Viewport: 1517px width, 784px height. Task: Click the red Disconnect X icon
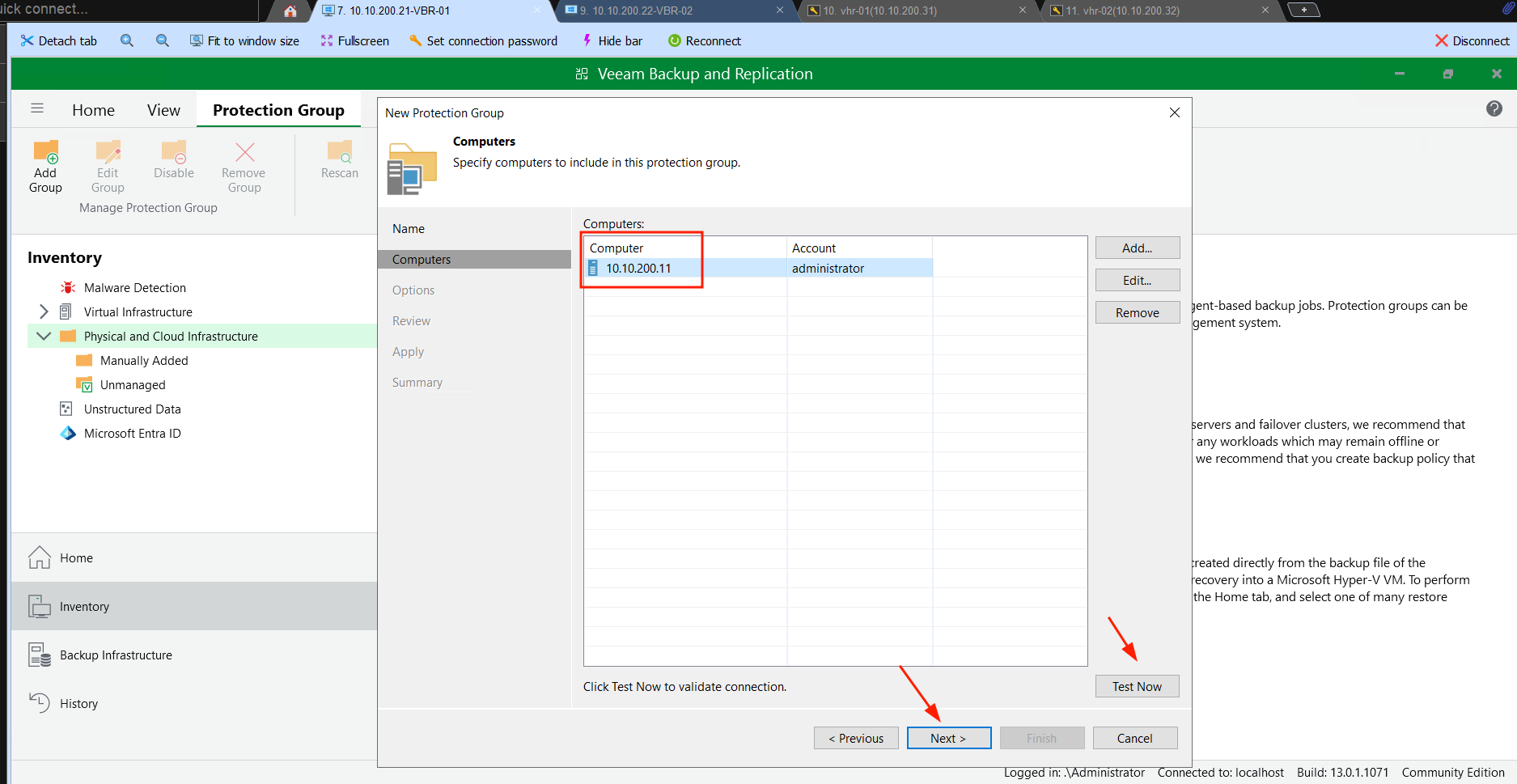(x=1442, y=40)
